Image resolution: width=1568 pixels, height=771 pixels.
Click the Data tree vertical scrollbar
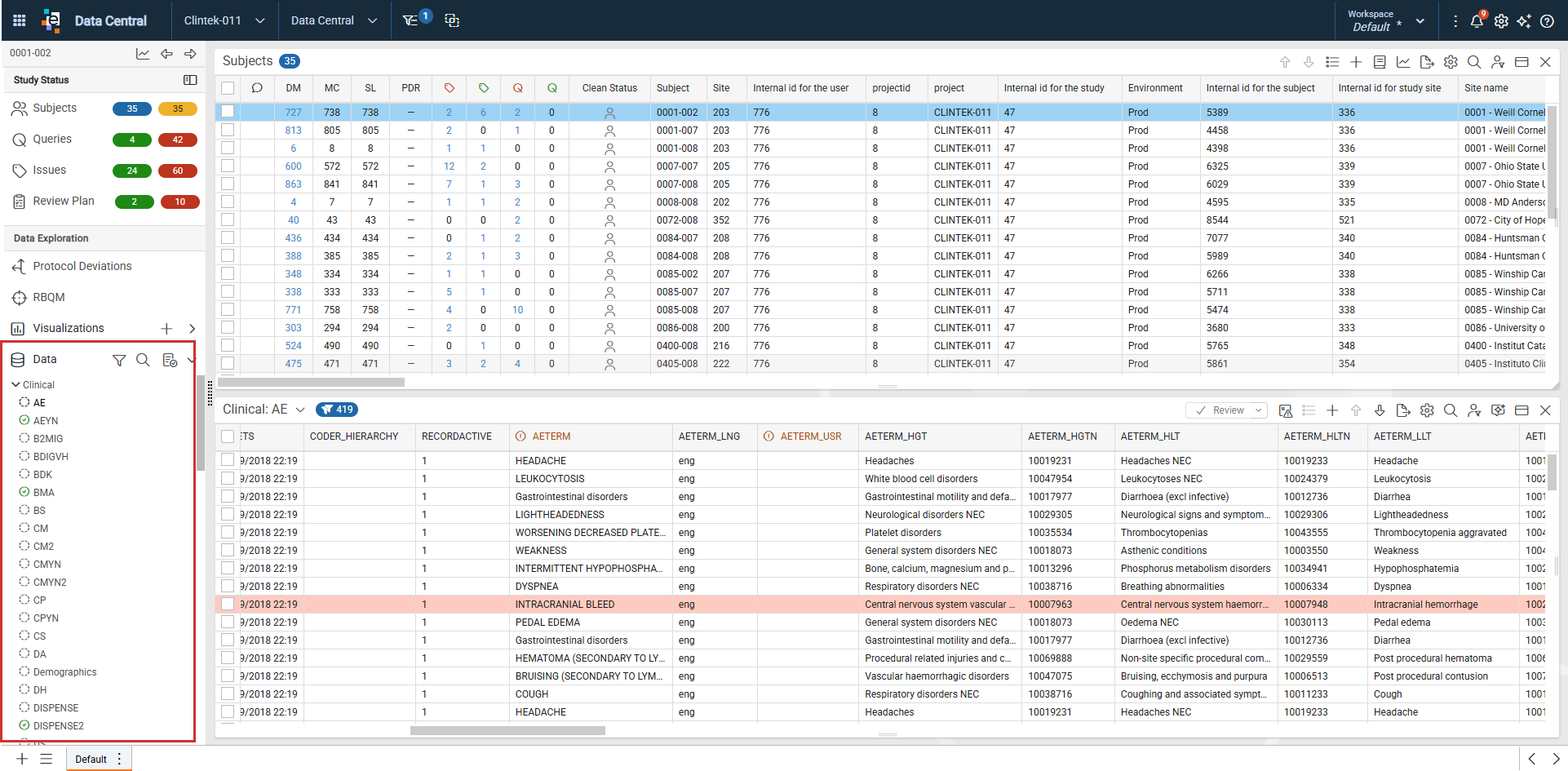click(200, 423)
